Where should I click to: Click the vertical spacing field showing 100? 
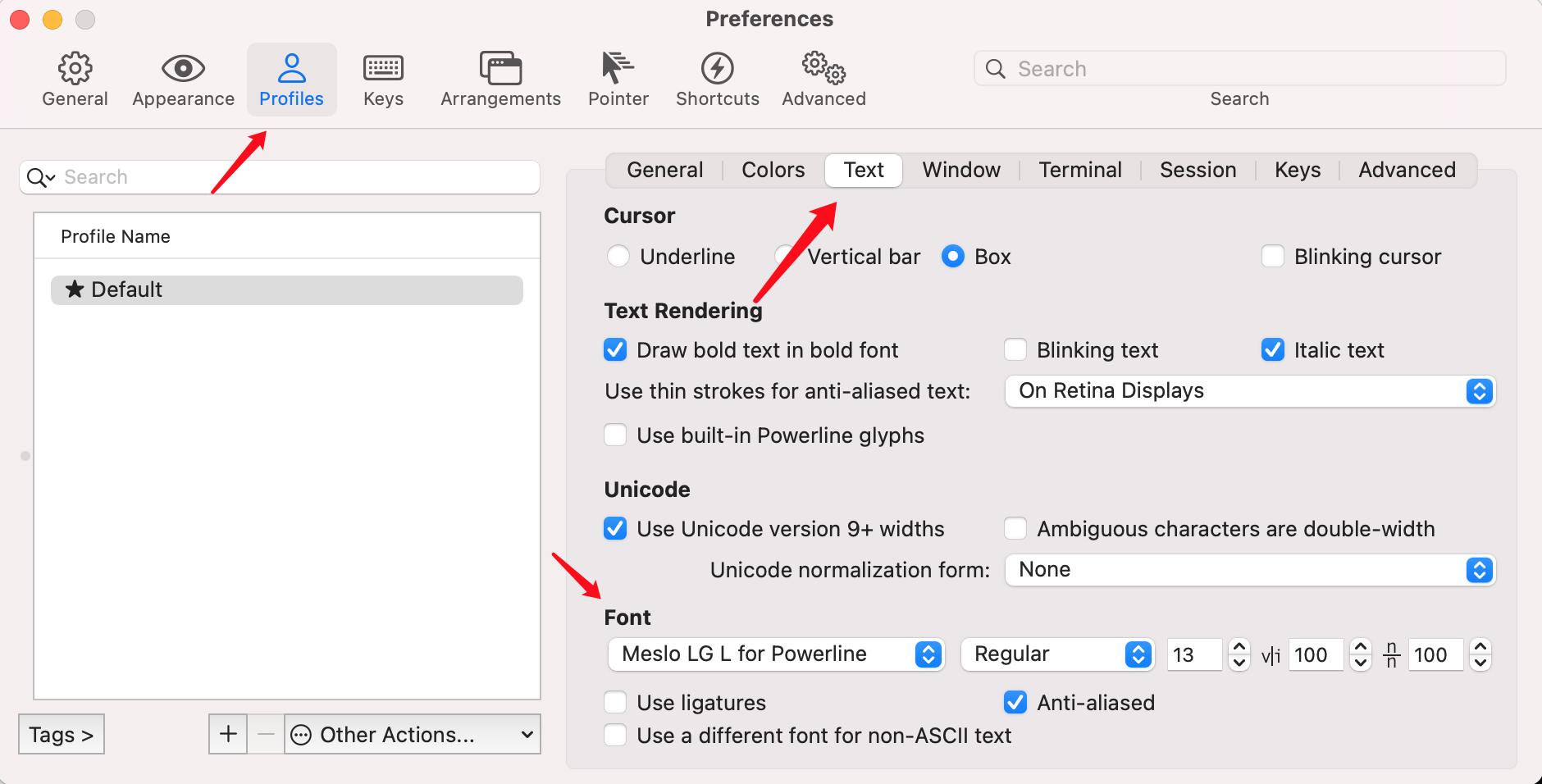pyautogui.click(x=1435, y=654)
